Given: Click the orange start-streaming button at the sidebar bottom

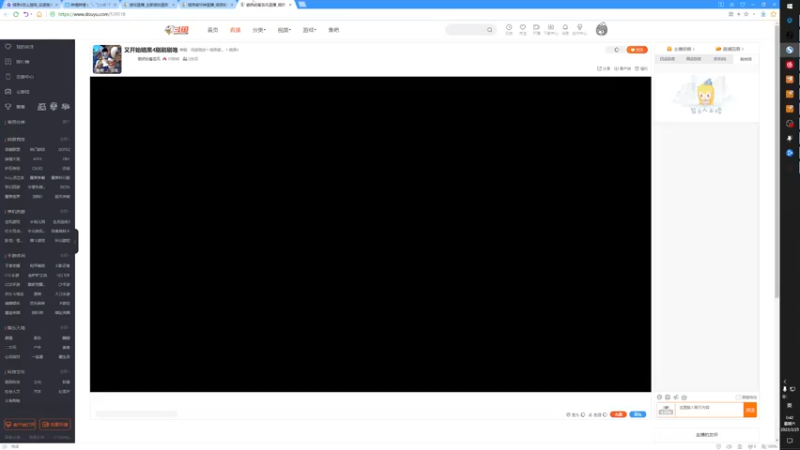Looking at the screenshot, I should coord(55,424).
